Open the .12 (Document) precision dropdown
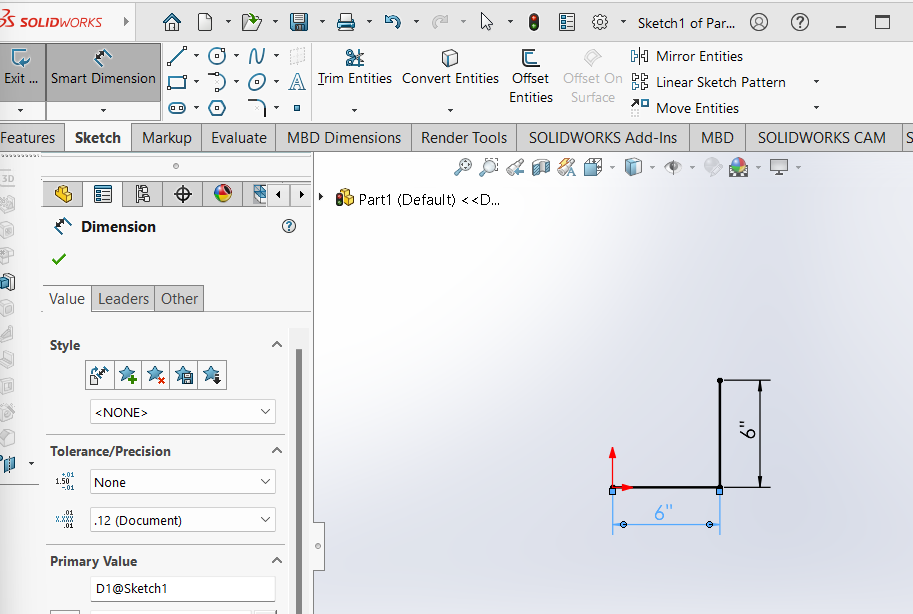The image size is (913, 614). point(183,520)
